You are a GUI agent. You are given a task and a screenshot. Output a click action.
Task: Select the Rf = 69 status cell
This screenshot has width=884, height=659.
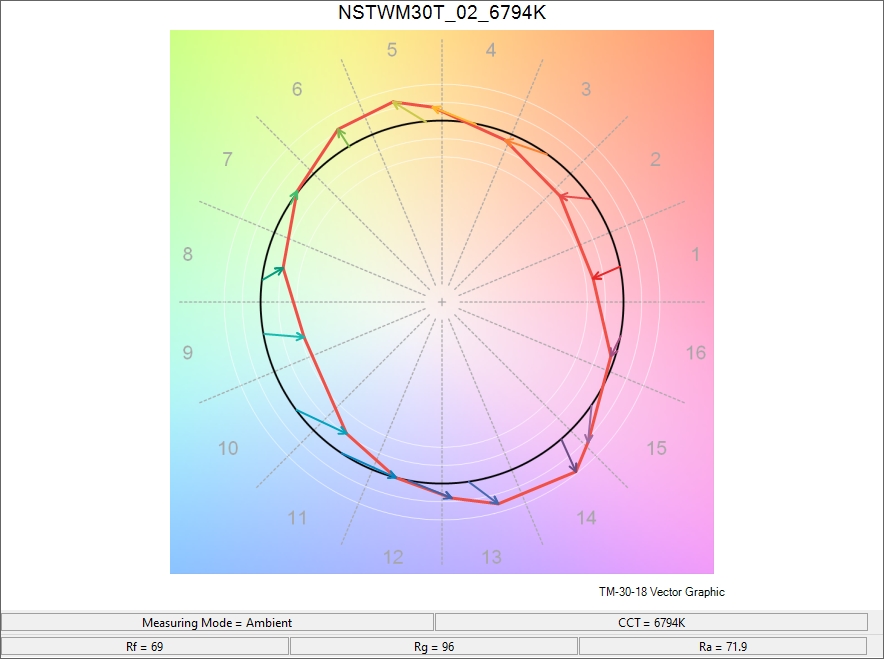[x=145, y=647]
